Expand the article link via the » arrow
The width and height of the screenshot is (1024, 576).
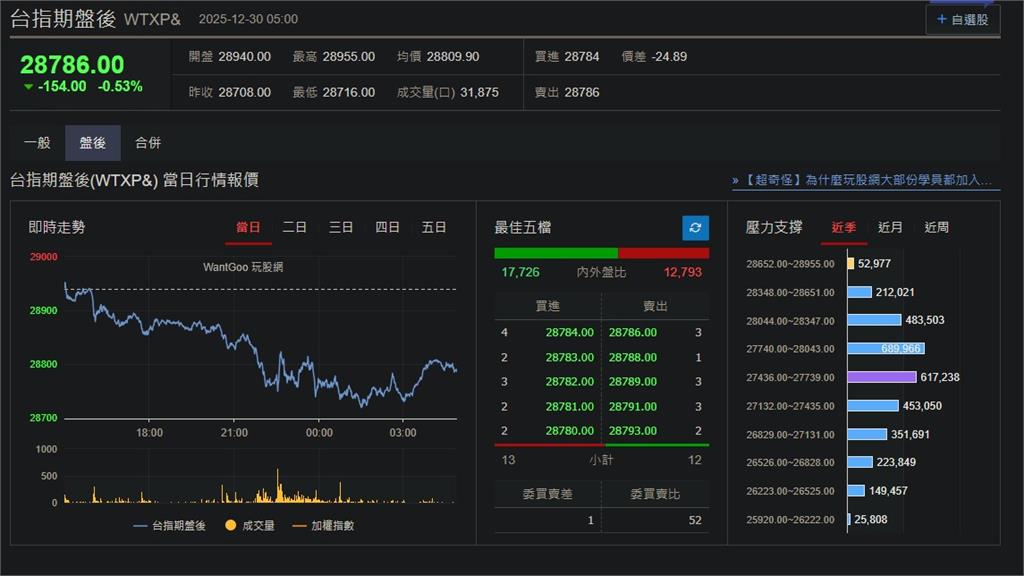[733, 180]
